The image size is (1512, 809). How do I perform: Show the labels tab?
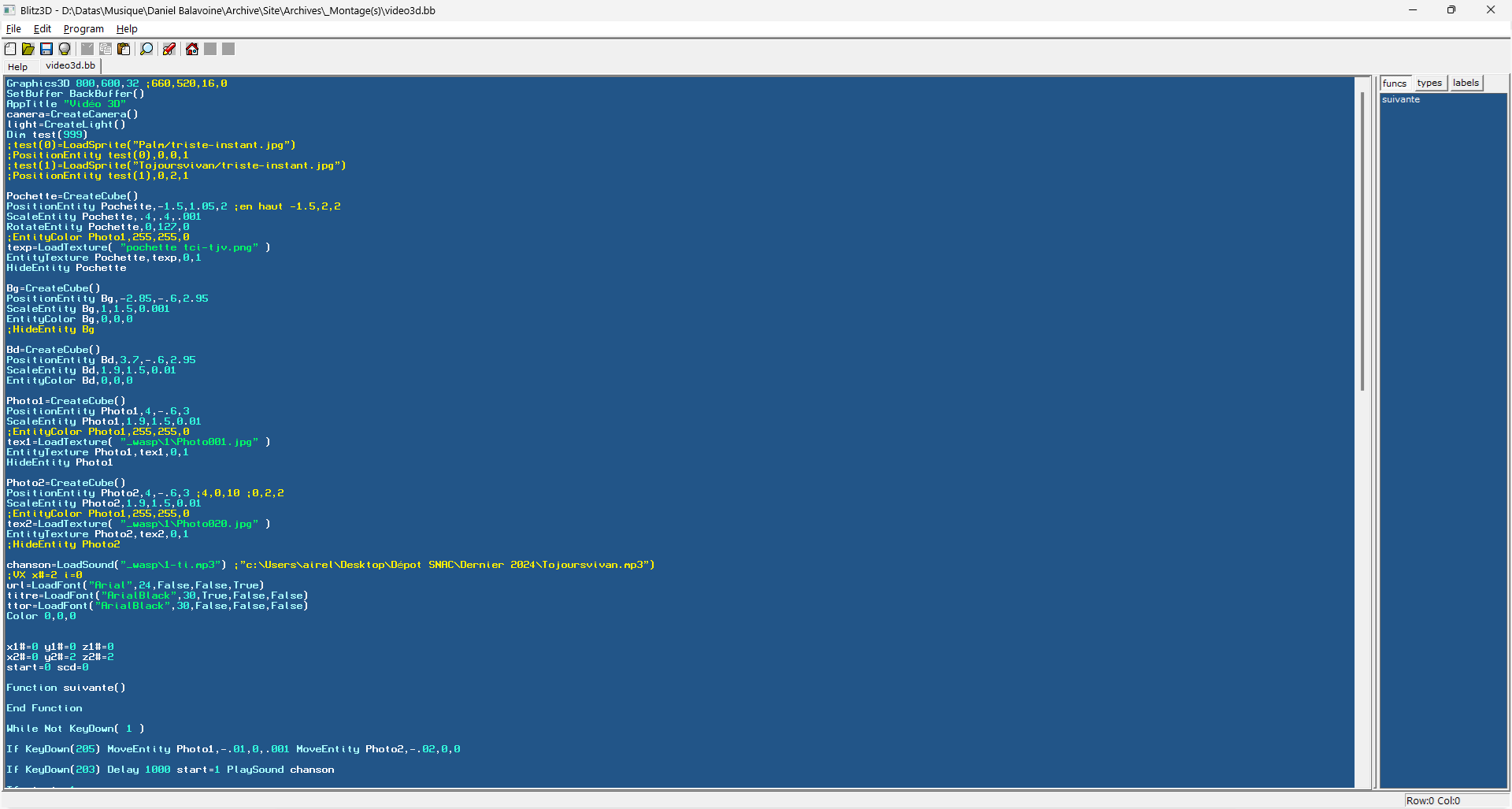pos(1466,83)
